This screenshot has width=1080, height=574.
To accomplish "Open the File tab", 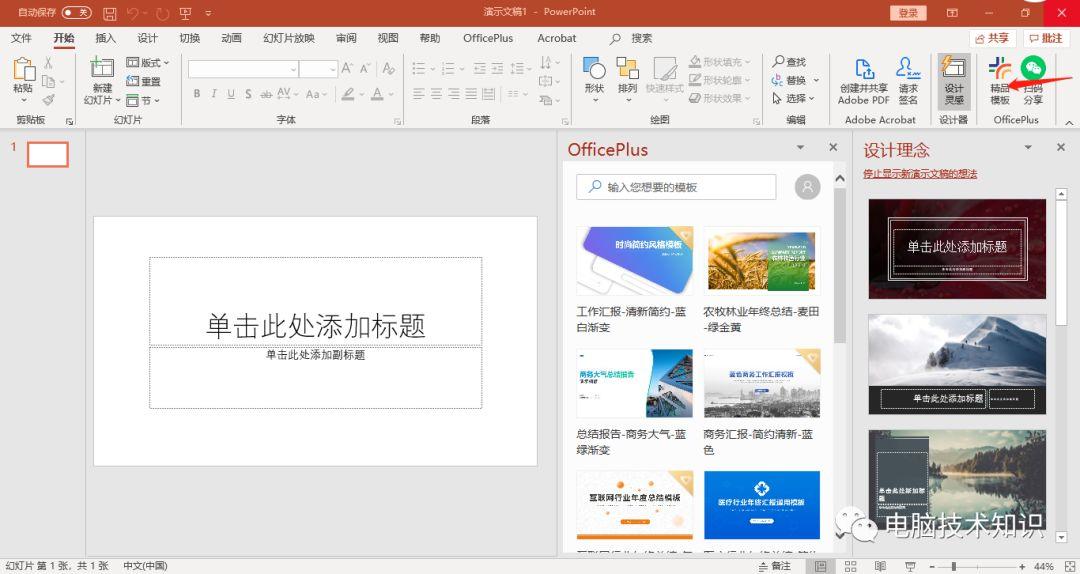I will tap(21, 38).
